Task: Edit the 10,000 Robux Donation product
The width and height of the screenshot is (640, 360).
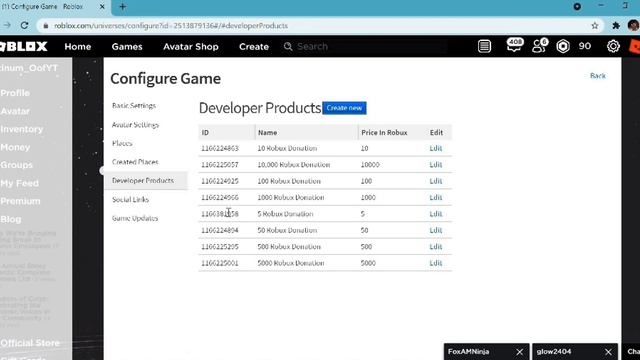Action: [x=436, y=164]
